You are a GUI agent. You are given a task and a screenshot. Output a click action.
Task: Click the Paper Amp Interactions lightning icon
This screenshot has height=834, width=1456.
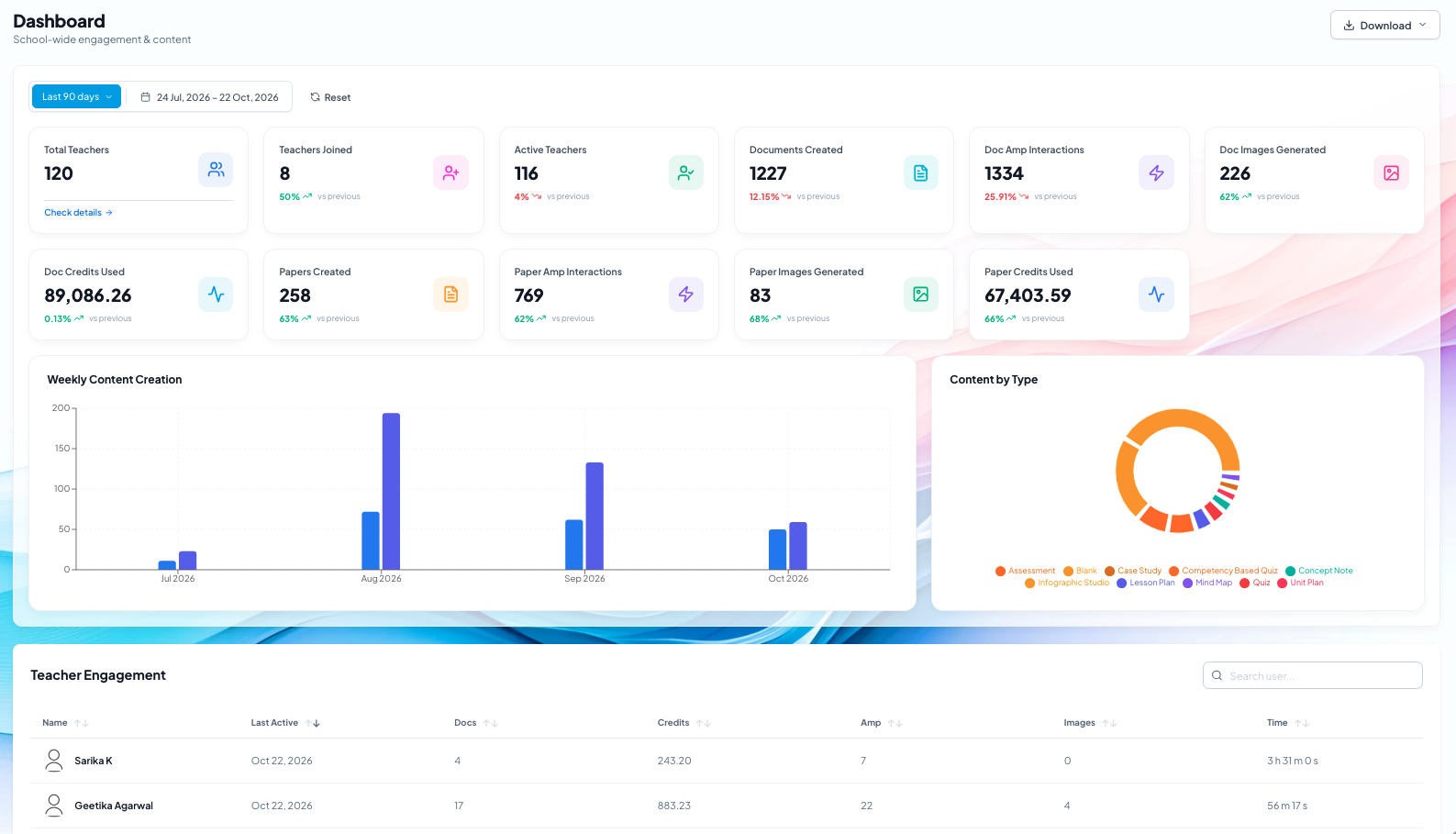tap(686, 295)
